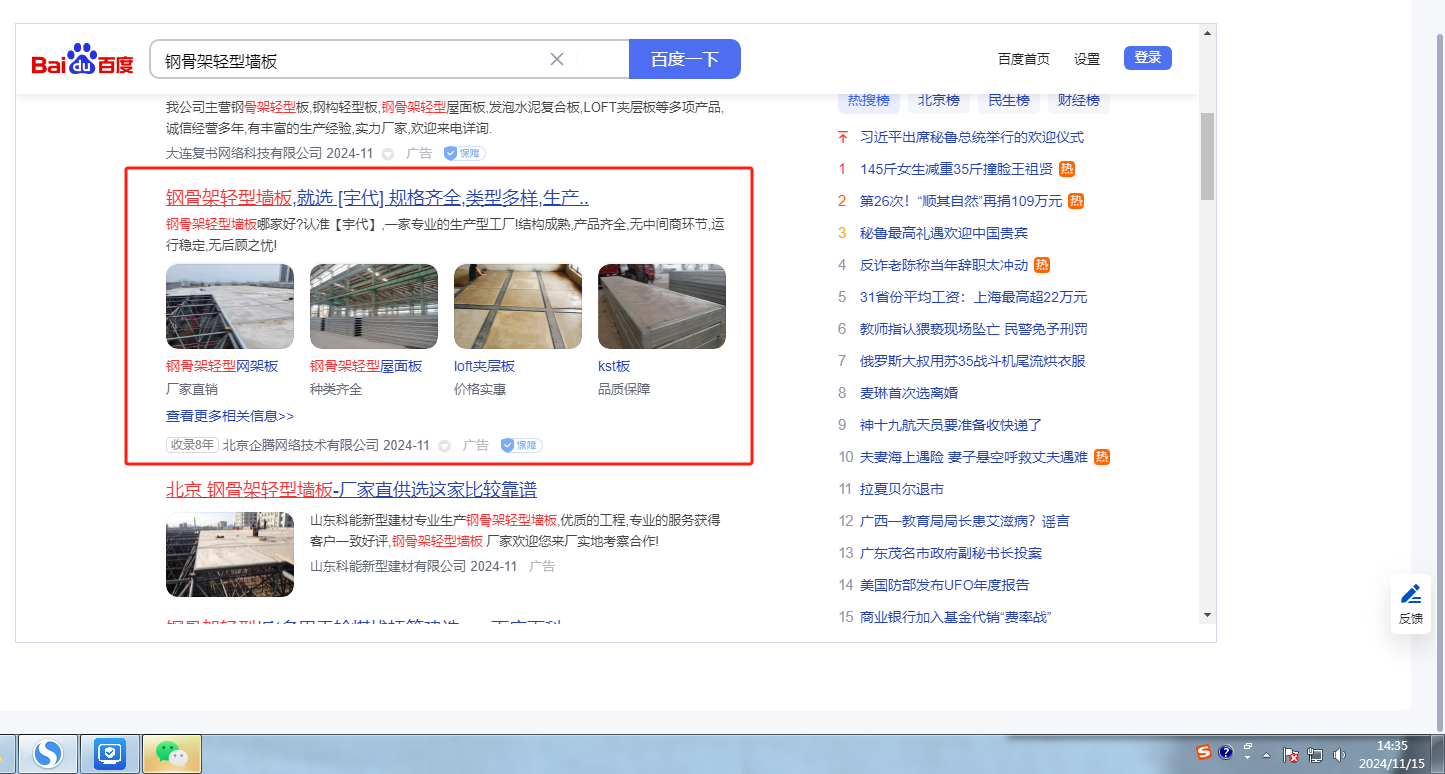Switch to the 民生榜 tab
The width and height of the screenshot is (1445, 774).
click(x=1009, y=100)
